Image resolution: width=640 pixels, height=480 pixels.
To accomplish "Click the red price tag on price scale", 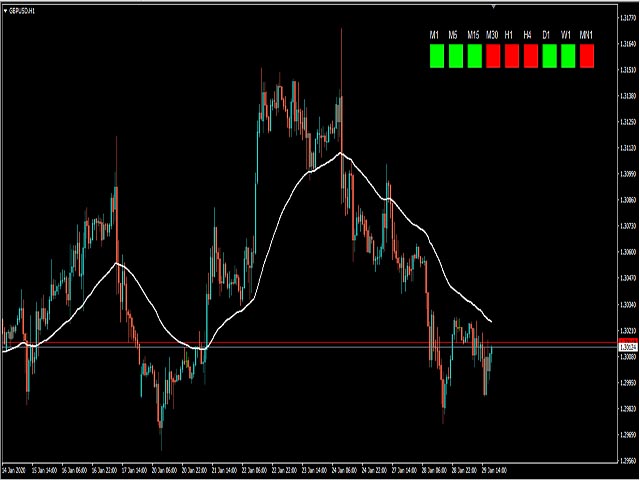I will point(629,341).
